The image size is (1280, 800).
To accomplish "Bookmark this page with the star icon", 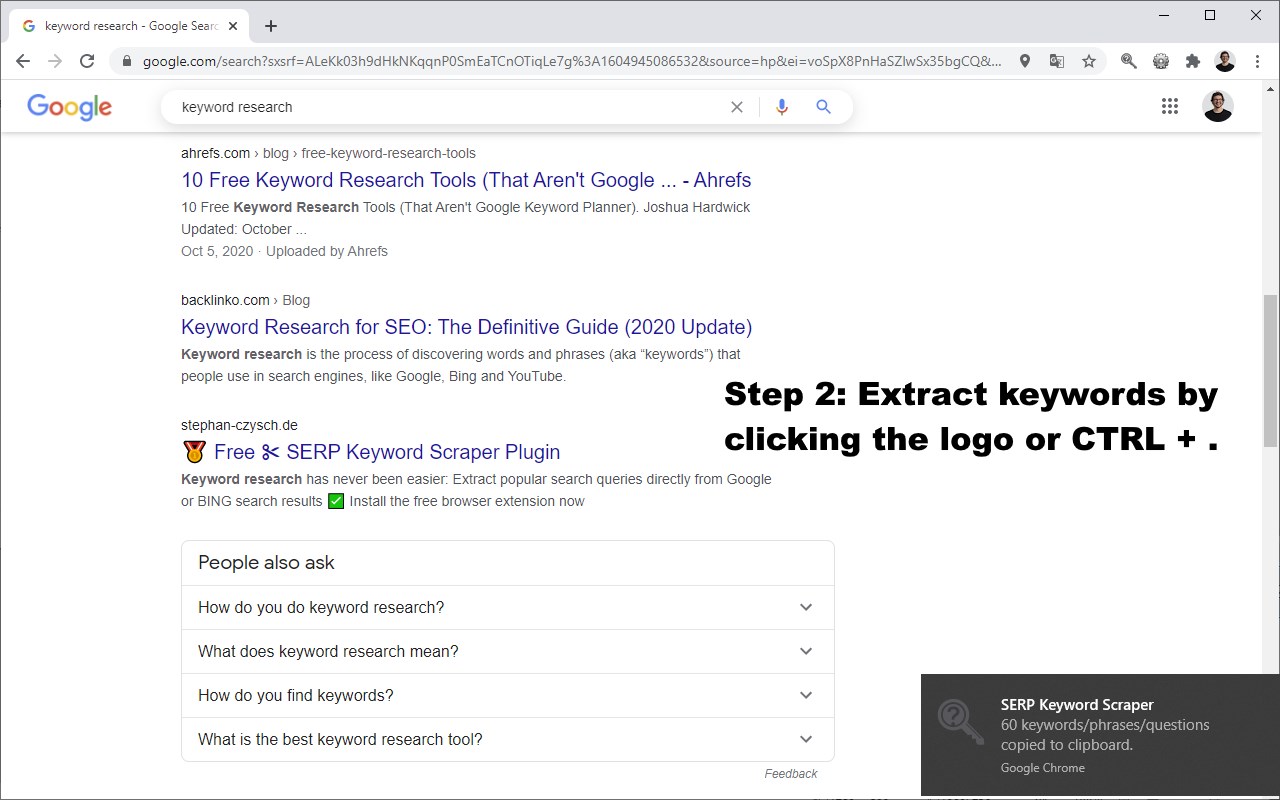I will [x=1089, y=61].
